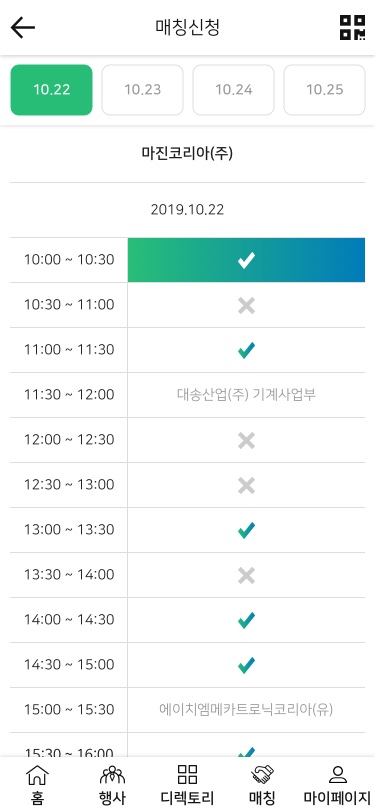
Task: Open the 매칭 handshake icon
Action: point(262,785)
